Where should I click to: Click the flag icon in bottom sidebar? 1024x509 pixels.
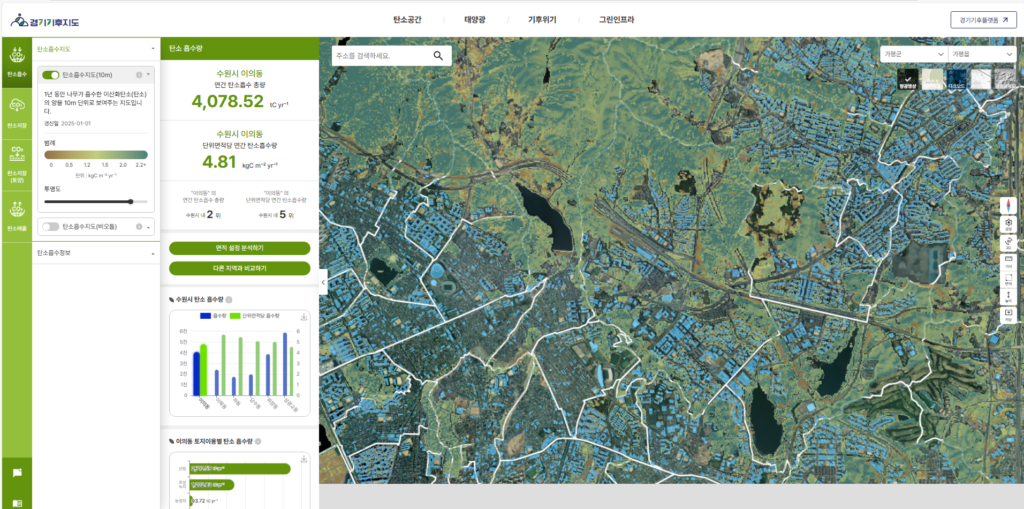click(x=16, y=472)
